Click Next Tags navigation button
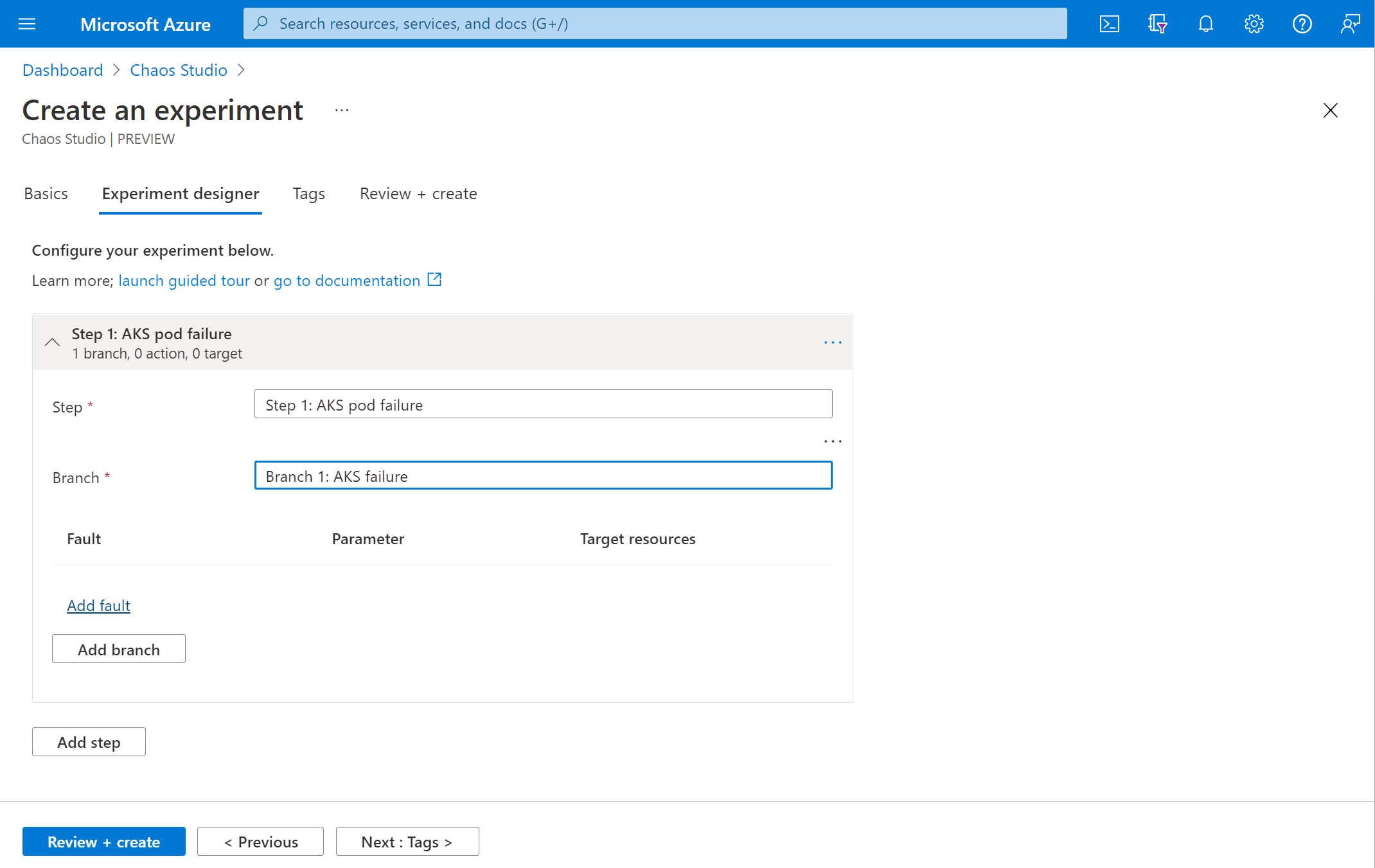 click(x=405, y=840)
